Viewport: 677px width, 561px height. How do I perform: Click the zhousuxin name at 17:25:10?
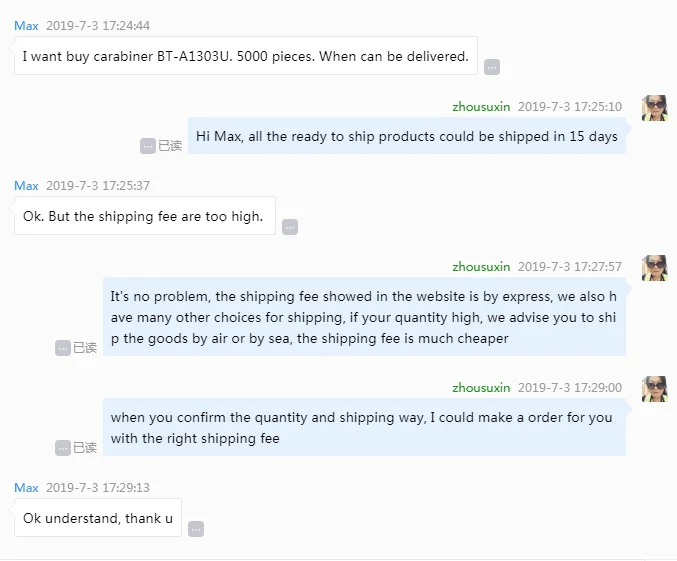point(481,107)
